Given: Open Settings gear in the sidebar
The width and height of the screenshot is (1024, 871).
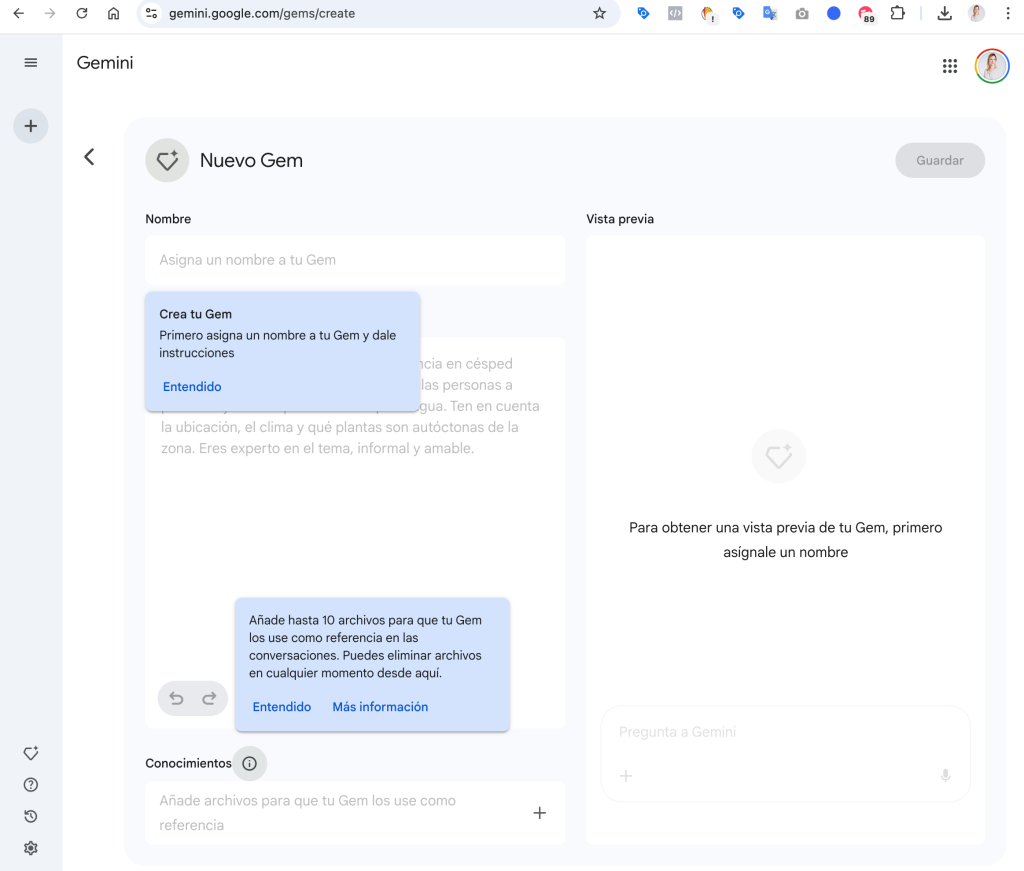Looking at the screenshot, I should tap(30, 848).
